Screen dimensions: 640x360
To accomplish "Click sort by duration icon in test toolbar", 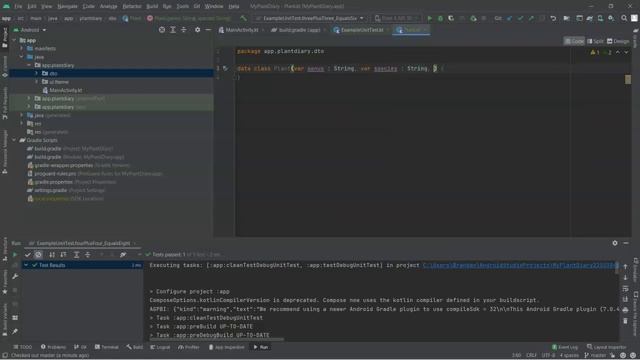I will pyautogui.click(x=63, y=255).
